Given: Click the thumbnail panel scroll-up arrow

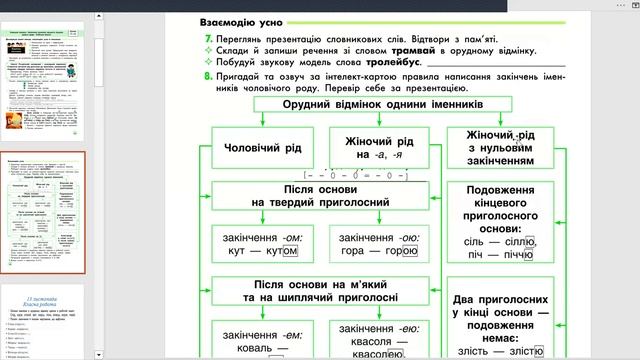Looking at the screenshot, I should pyautogui.click(x=98, y=16).
